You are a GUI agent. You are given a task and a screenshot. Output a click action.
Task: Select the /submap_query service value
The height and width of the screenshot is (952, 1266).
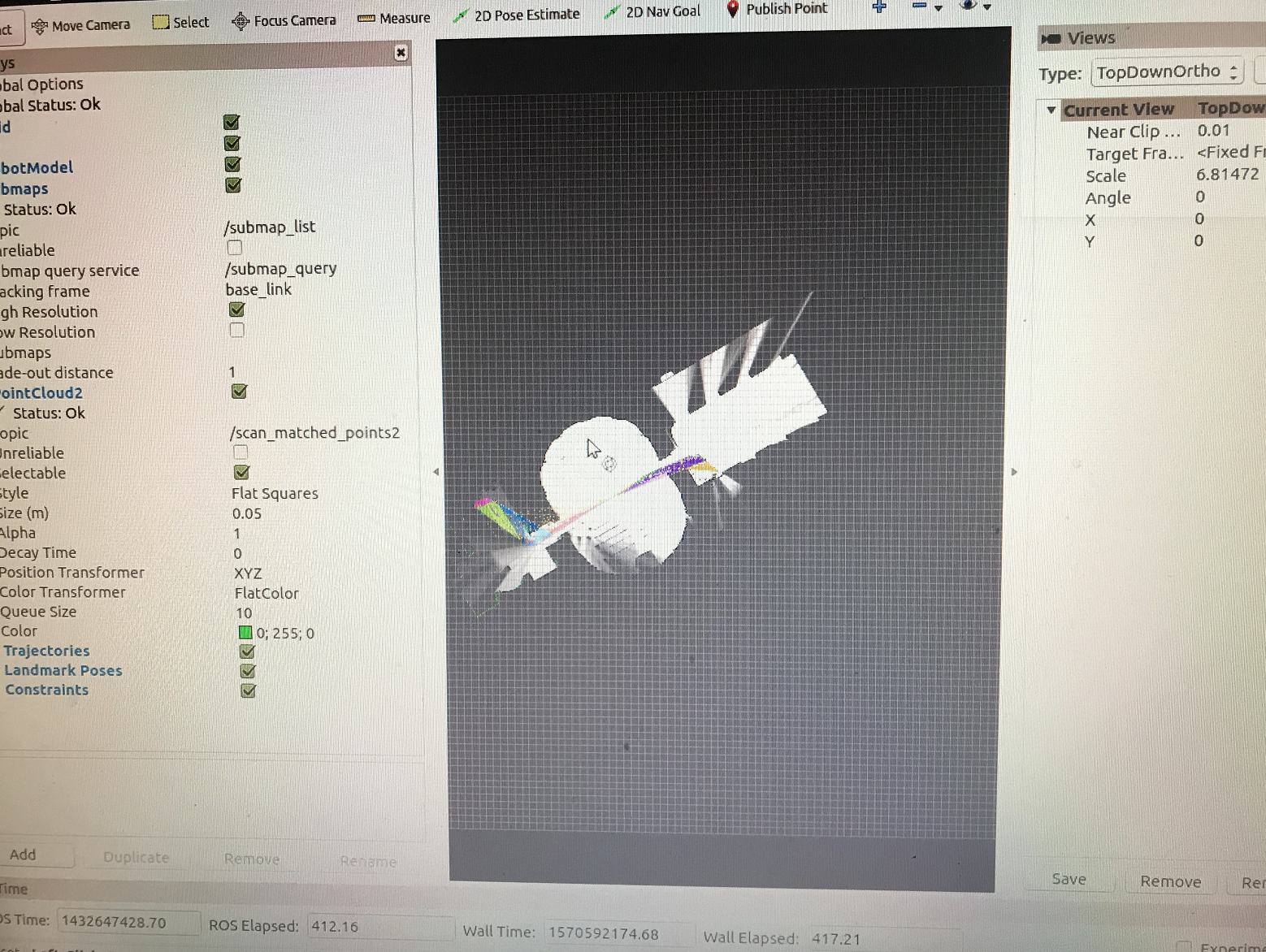coord(281,268)
